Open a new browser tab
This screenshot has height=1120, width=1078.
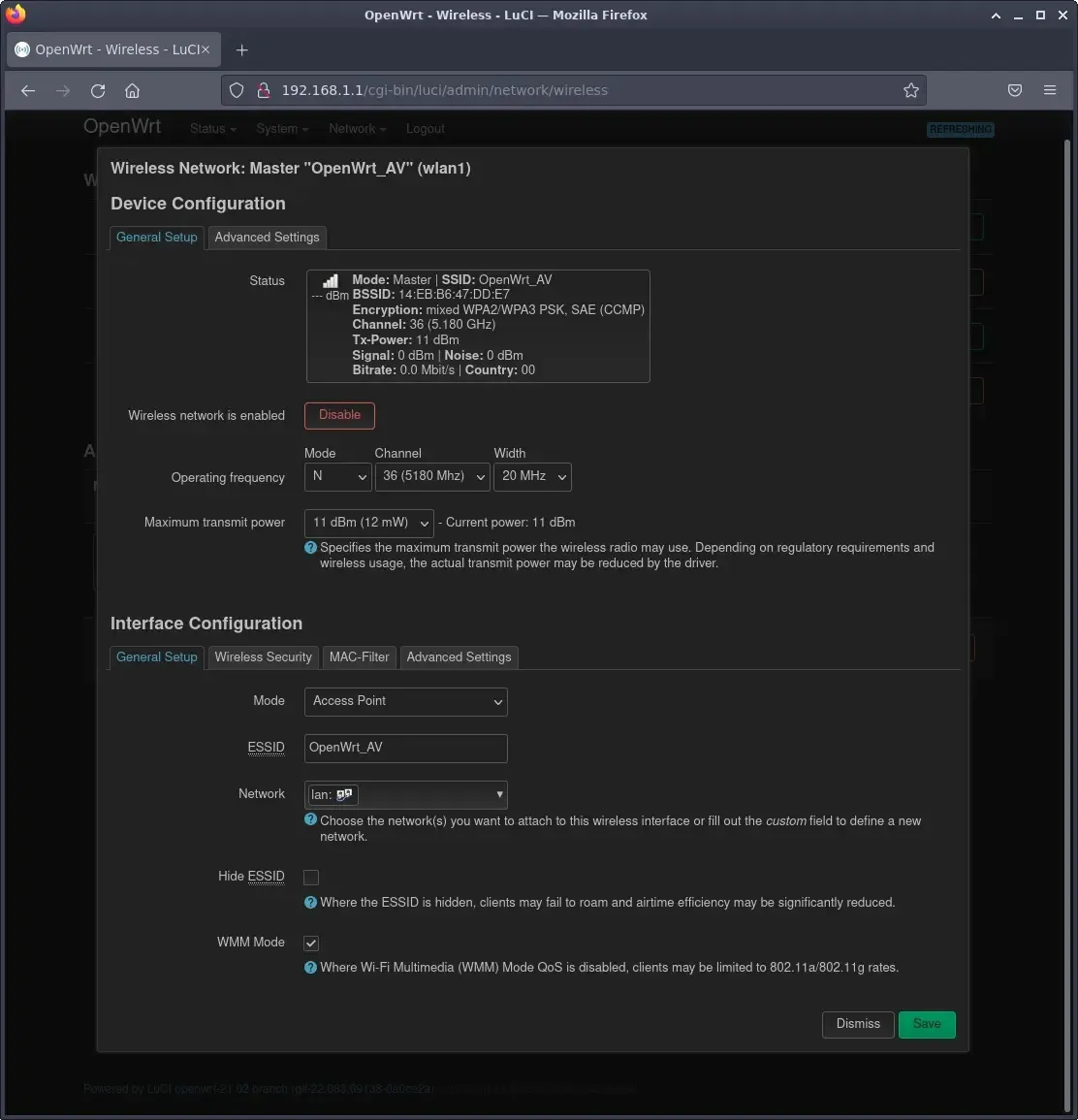242,49
